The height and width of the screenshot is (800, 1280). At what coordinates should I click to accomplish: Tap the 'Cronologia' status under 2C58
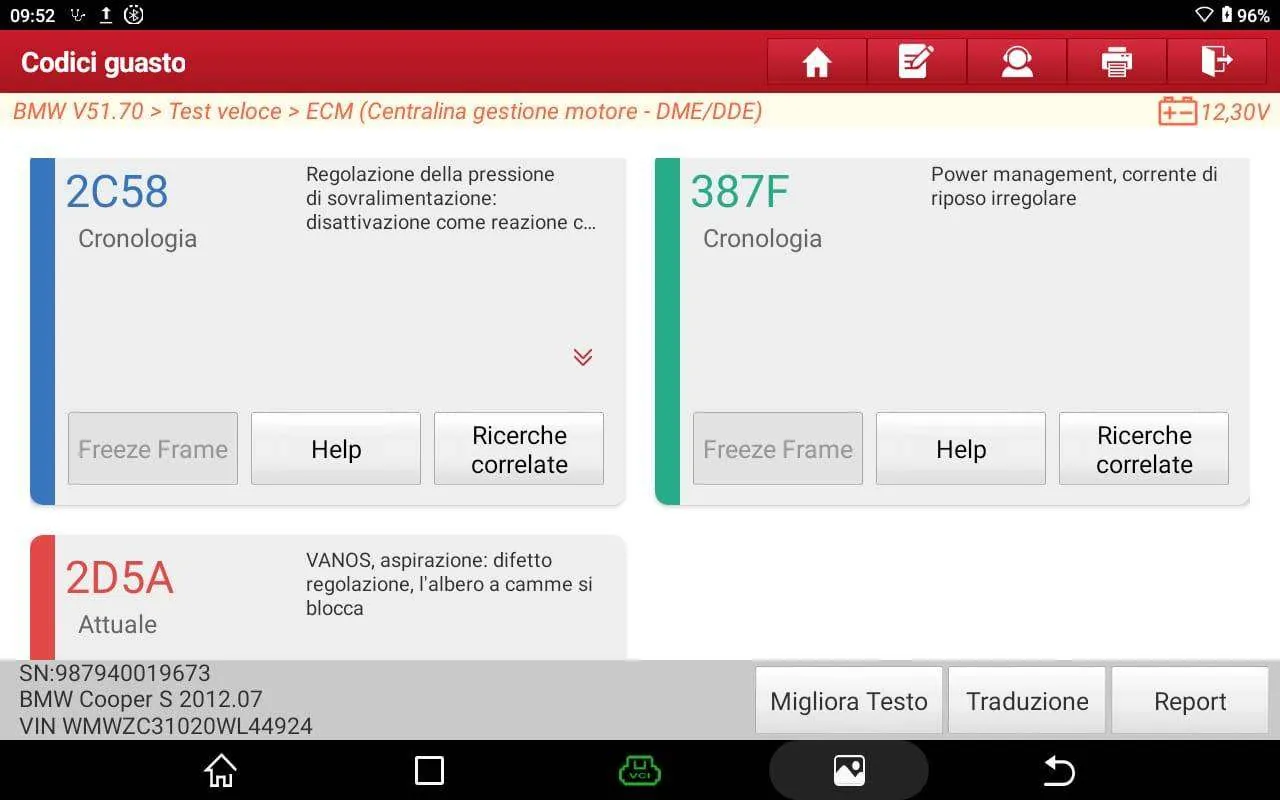click(x=138, y=239)
